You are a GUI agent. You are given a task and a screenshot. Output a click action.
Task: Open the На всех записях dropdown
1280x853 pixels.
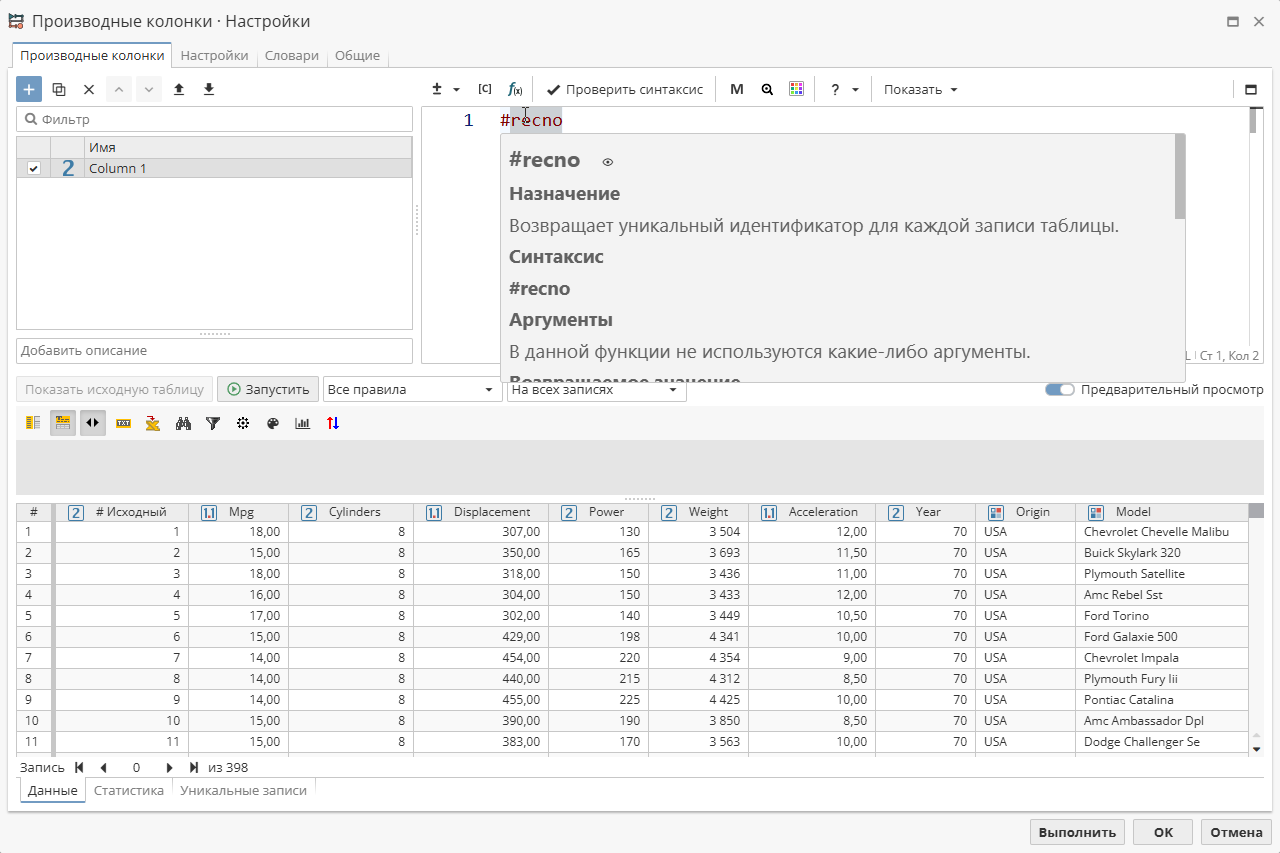pos(596,390)
